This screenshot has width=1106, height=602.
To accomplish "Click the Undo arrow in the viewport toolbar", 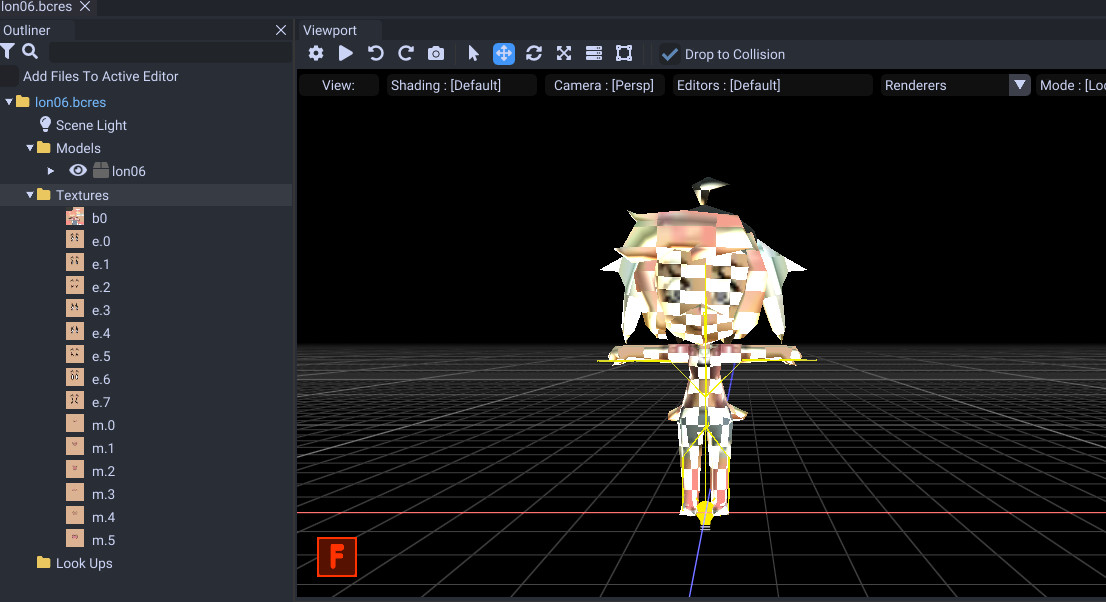I will pos(376,53).
